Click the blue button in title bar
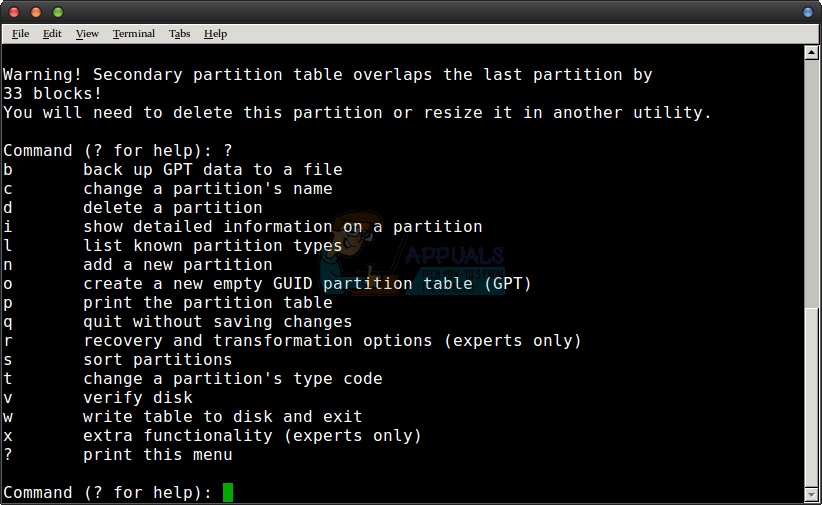 tap(807, 12)
